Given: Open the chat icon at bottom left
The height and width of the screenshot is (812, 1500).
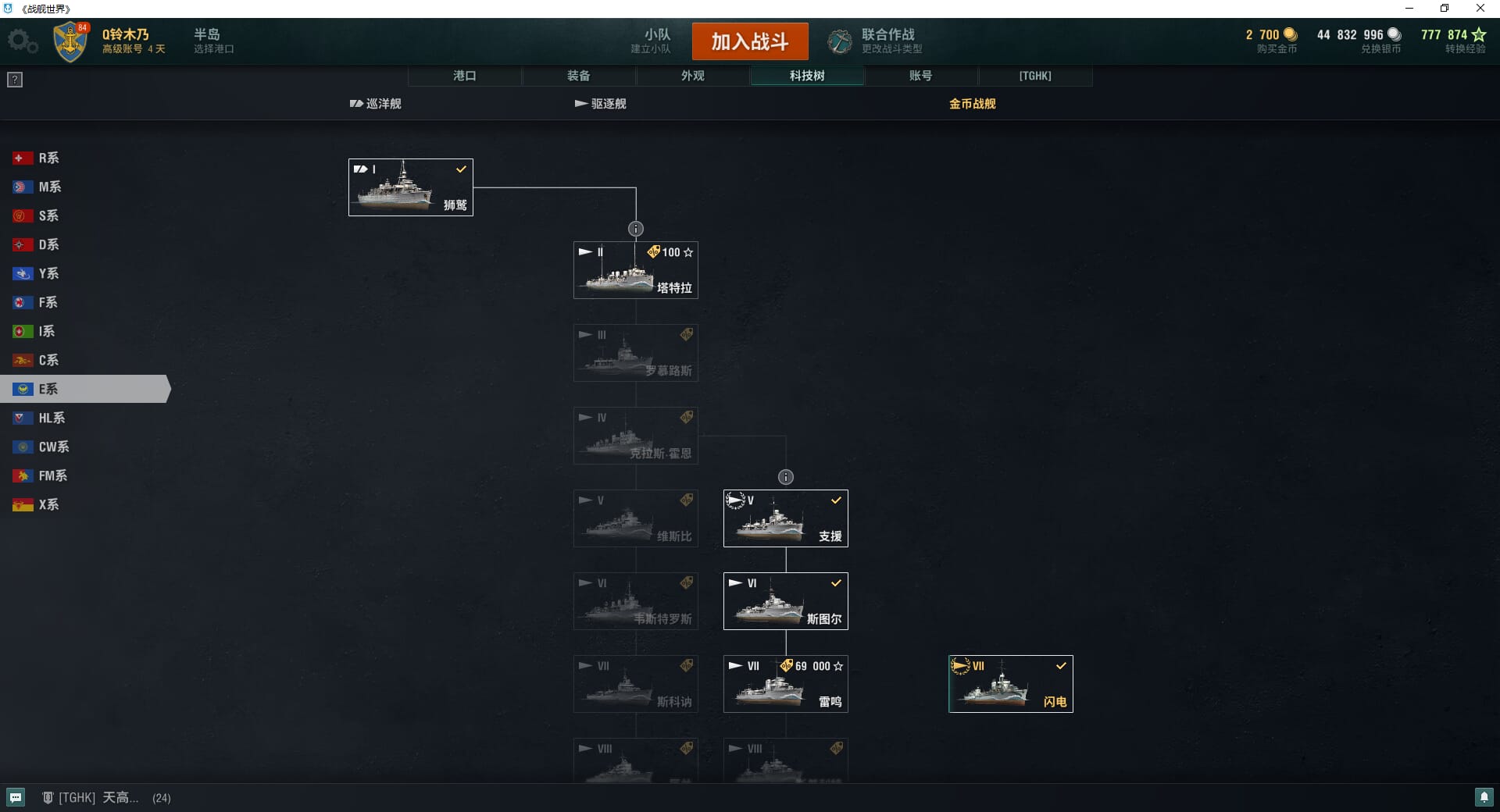Looking at the screenshot, I should (x=16, y=797).
